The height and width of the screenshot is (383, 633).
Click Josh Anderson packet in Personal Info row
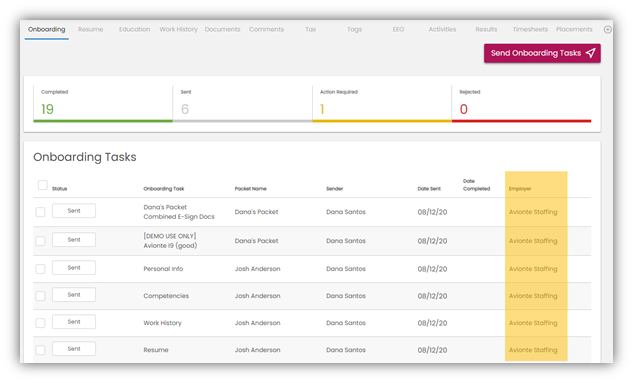coord(258,269)
